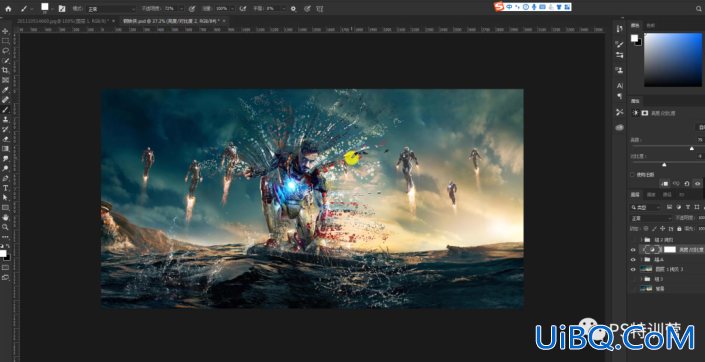
Task: Select the Gradient tool
Action: click(5, 149)
